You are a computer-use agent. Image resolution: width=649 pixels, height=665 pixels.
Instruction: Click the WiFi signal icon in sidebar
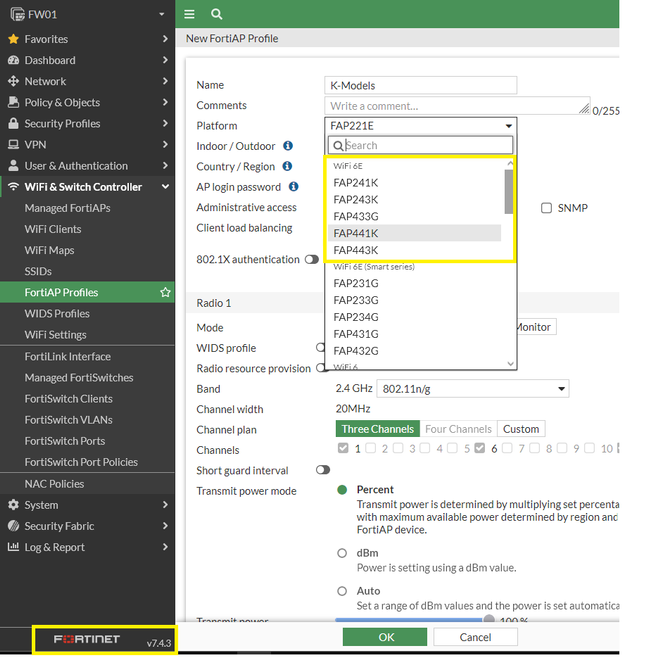[x=14, y=187]
